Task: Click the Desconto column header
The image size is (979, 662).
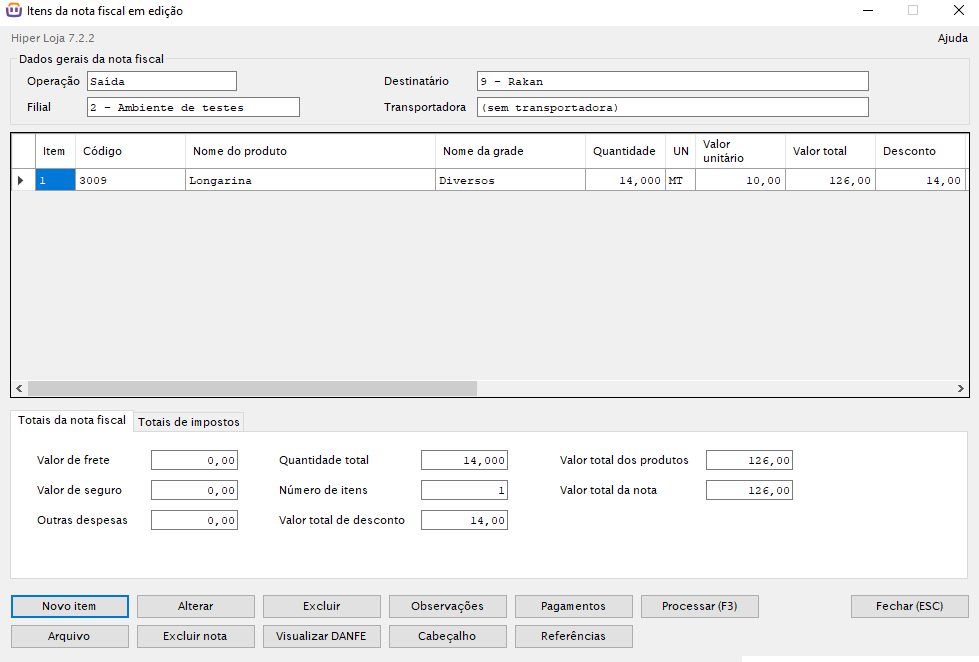Action: pyautogui.click(x=920, y=151)
